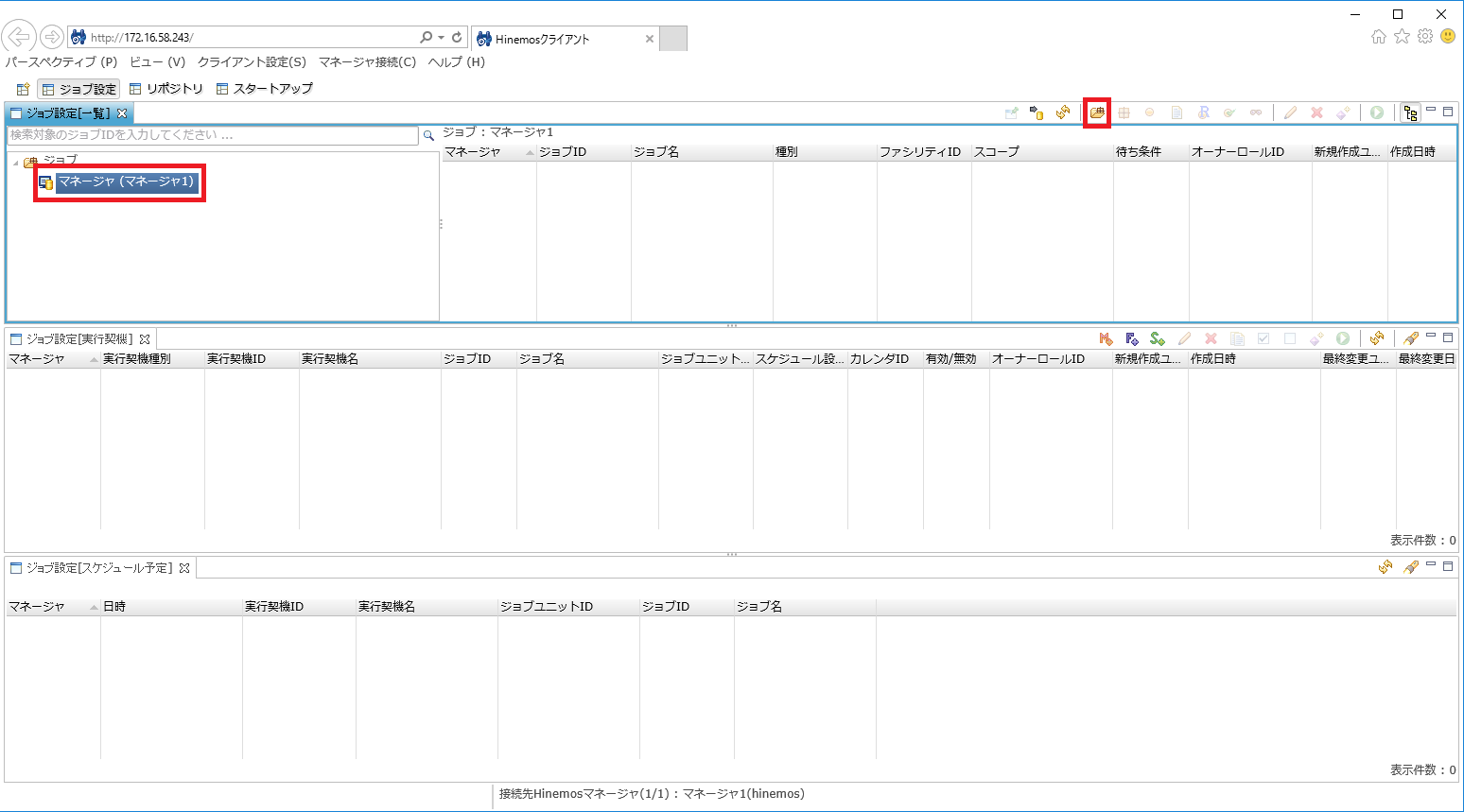Screen dimensions: 1464x812
Task: Refresh the execution trigger view
Action: point(1377,338)
